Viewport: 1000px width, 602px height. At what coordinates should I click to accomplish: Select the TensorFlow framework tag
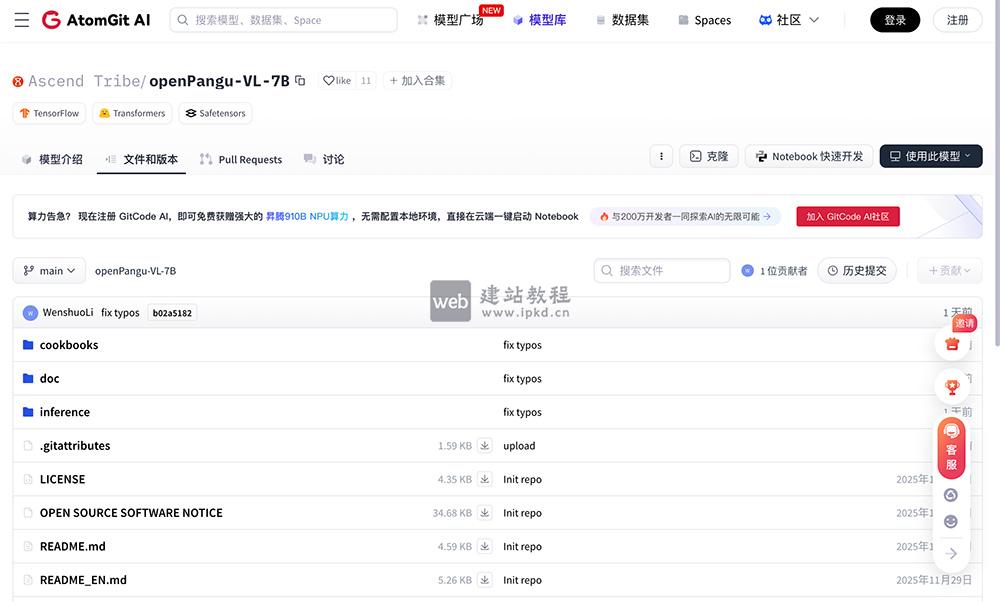[48, 113]
